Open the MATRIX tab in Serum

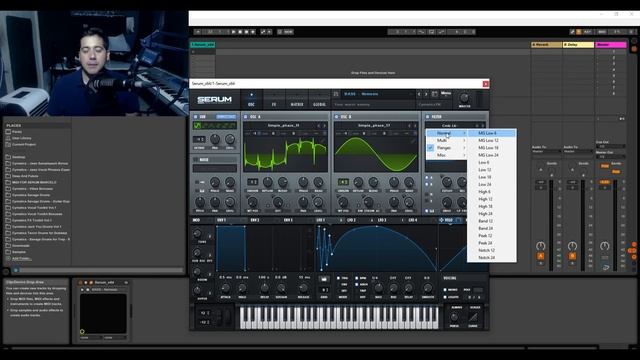[x=297, y=100]
